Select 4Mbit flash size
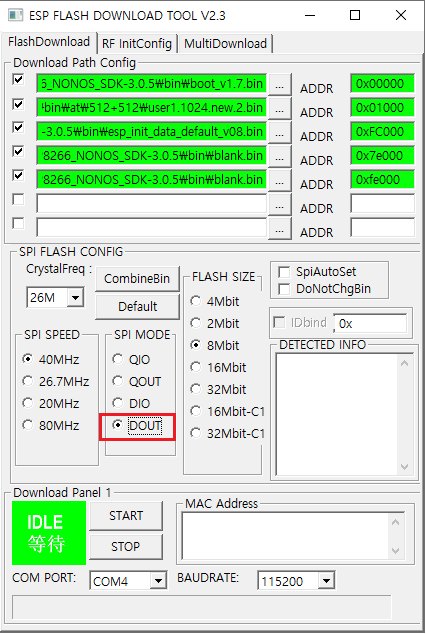The image size is (426, 634). click(x=215, y=301)
